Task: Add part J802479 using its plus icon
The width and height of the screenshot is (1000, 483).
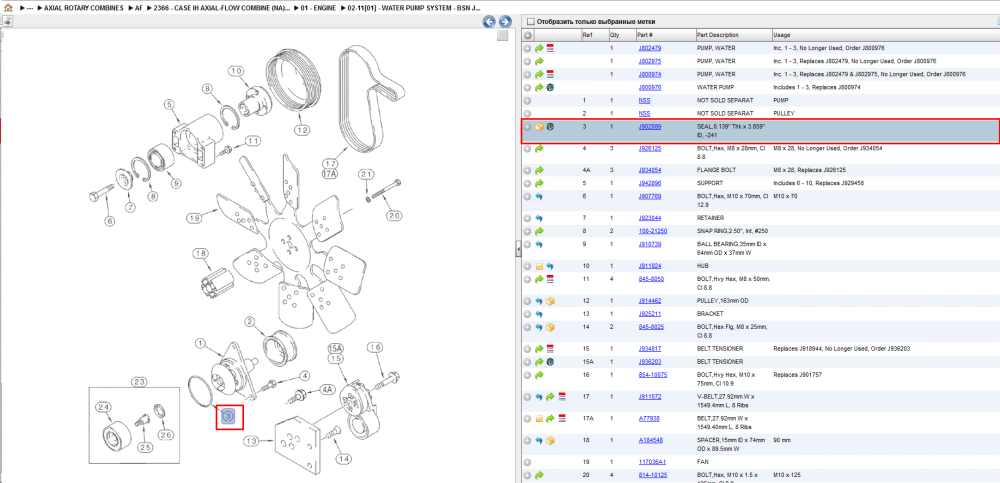Action: [528, 48]
